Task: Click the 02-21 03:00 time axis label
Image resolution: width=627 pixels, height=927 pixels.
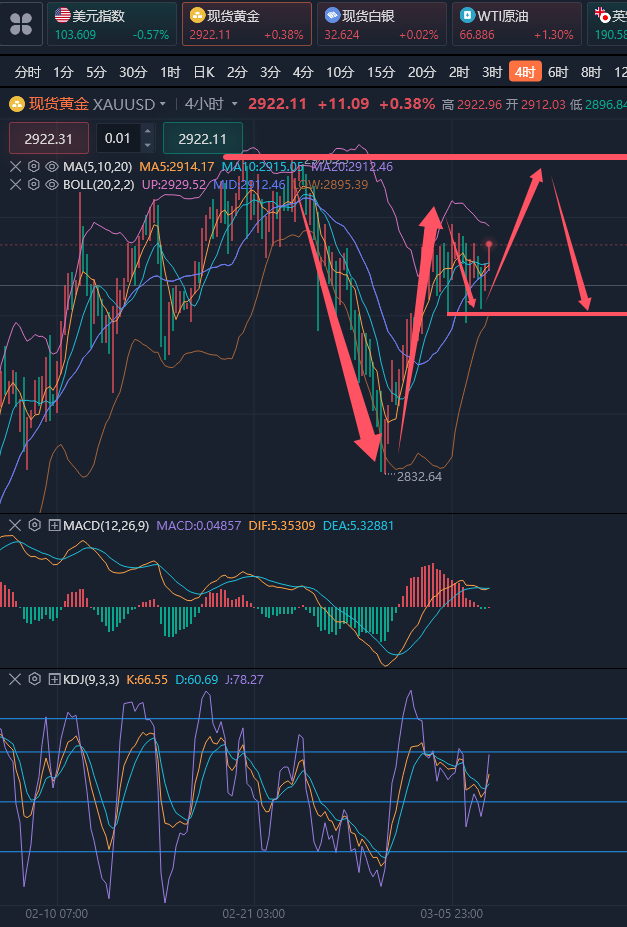Action: 254,914
